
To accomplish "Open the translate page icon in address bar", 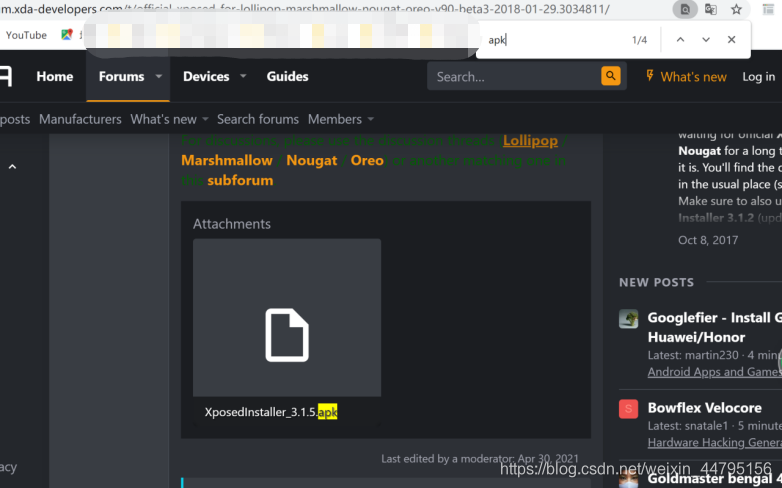I will [x=711, y=9].
